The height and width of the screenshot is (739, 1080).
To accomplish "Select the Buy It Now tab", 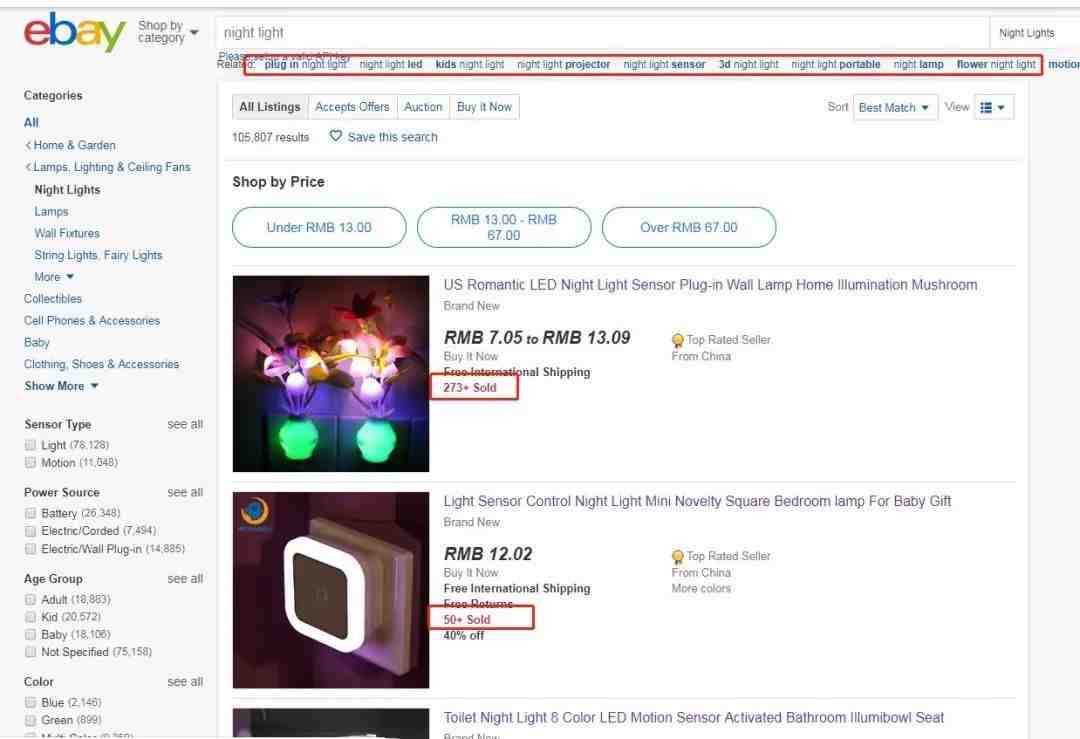I will [x=484, y=107].
